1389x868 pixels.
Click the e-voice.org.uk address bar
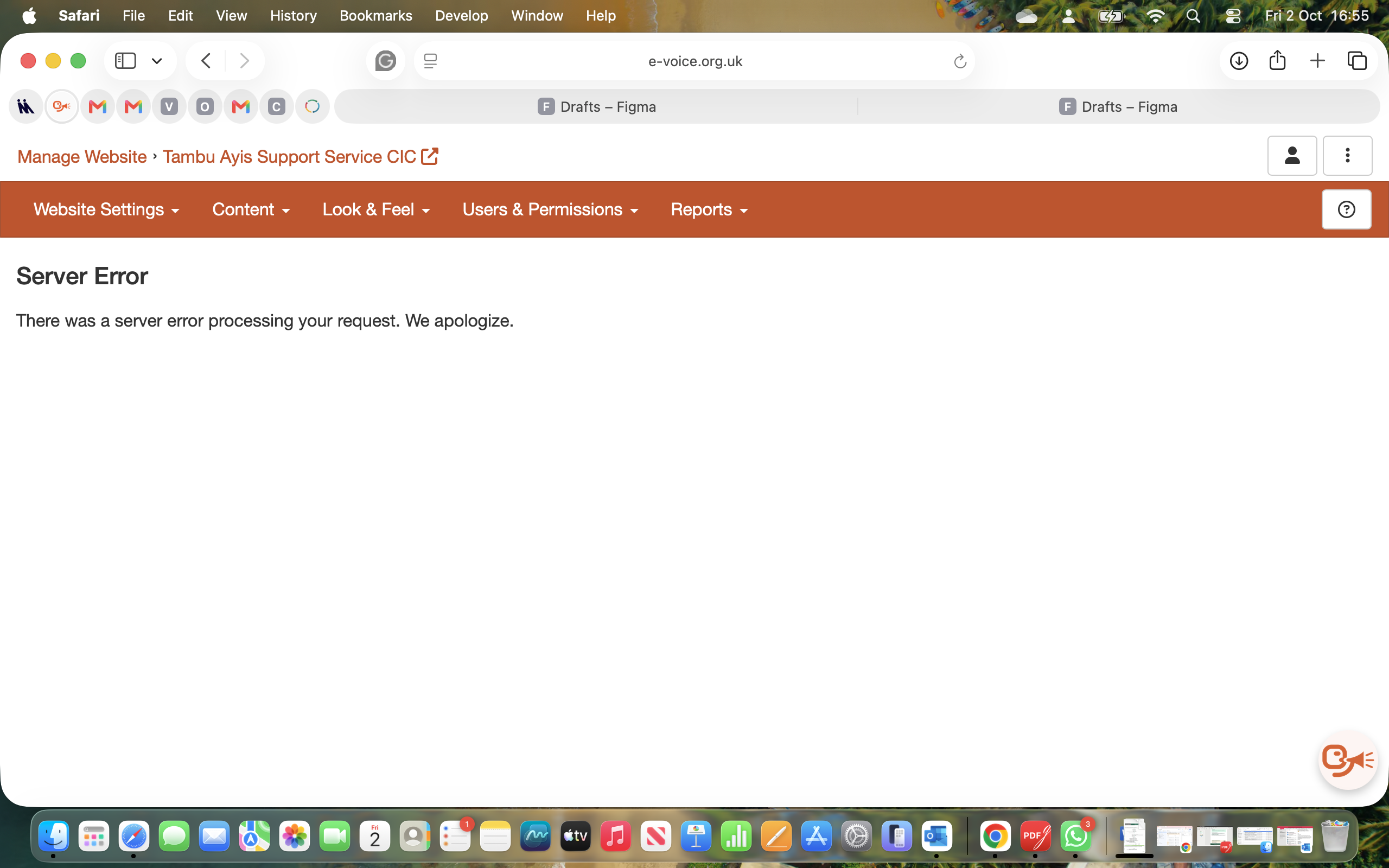pyautogui.click(x=694, y=61)
